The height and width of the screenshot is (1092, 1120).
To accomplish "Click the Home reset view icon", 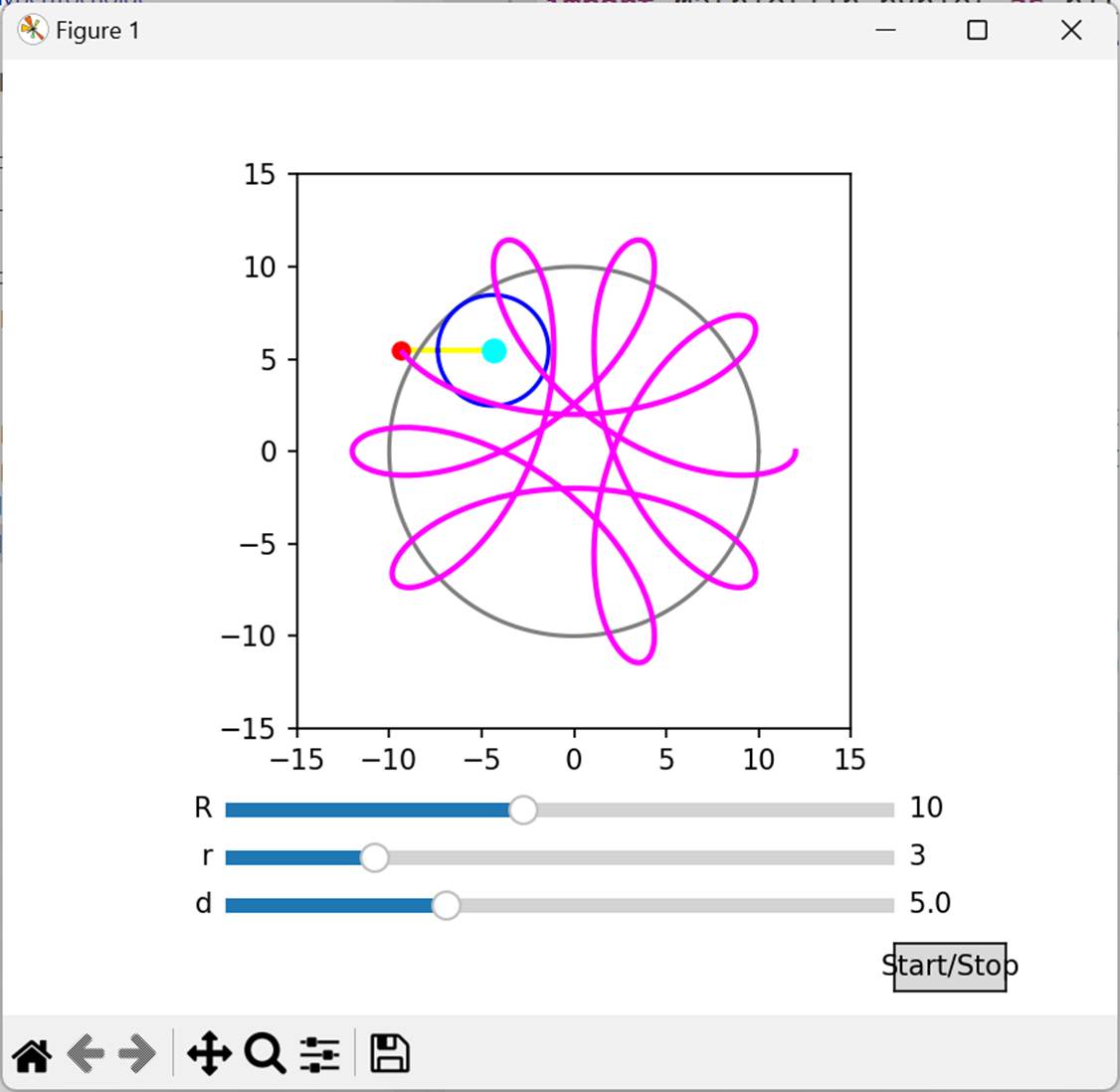I will (x=32, y=1054).
